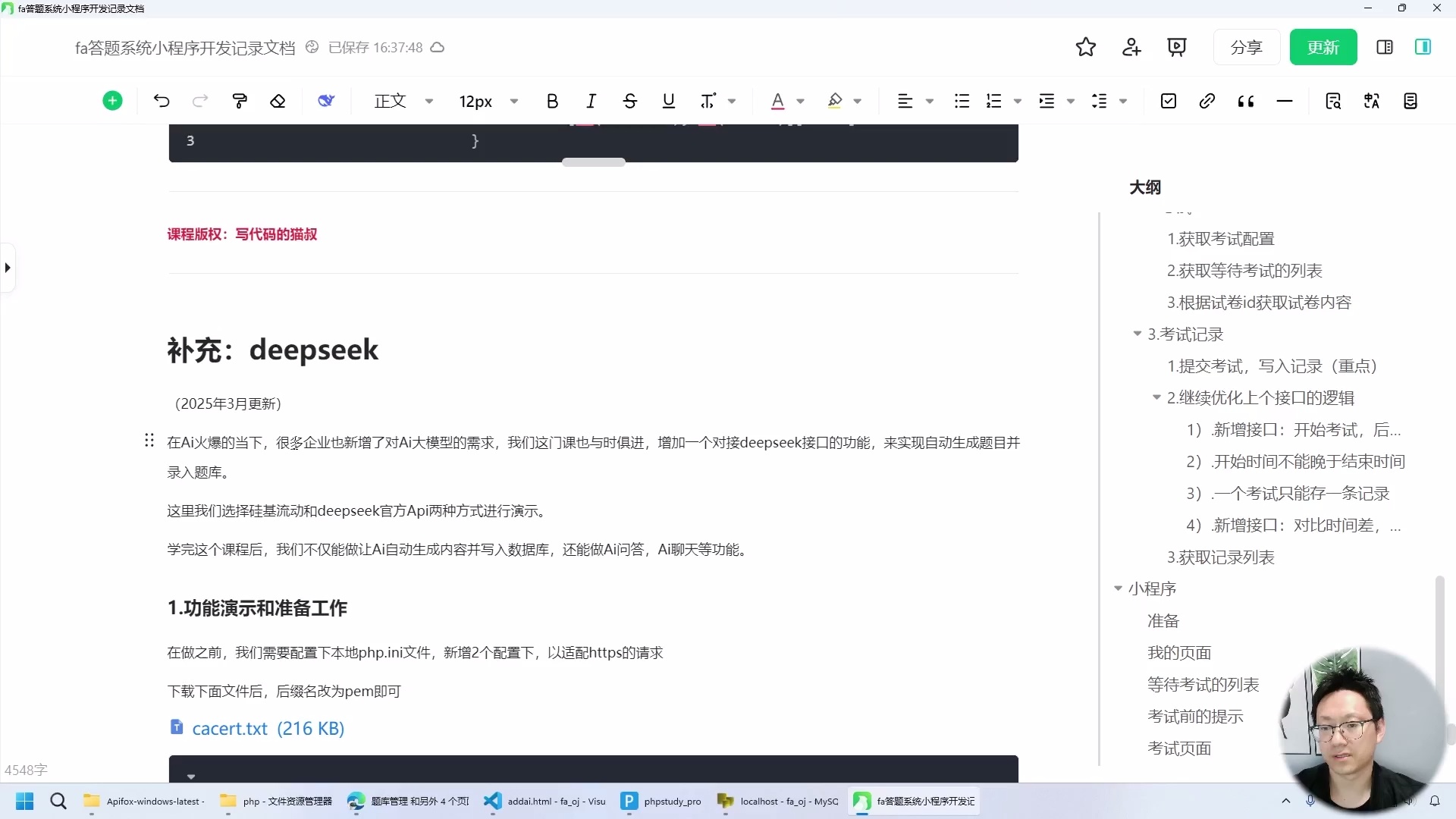Open the highlight color picker
1456x819 pixels.
(x=835, y=101)
